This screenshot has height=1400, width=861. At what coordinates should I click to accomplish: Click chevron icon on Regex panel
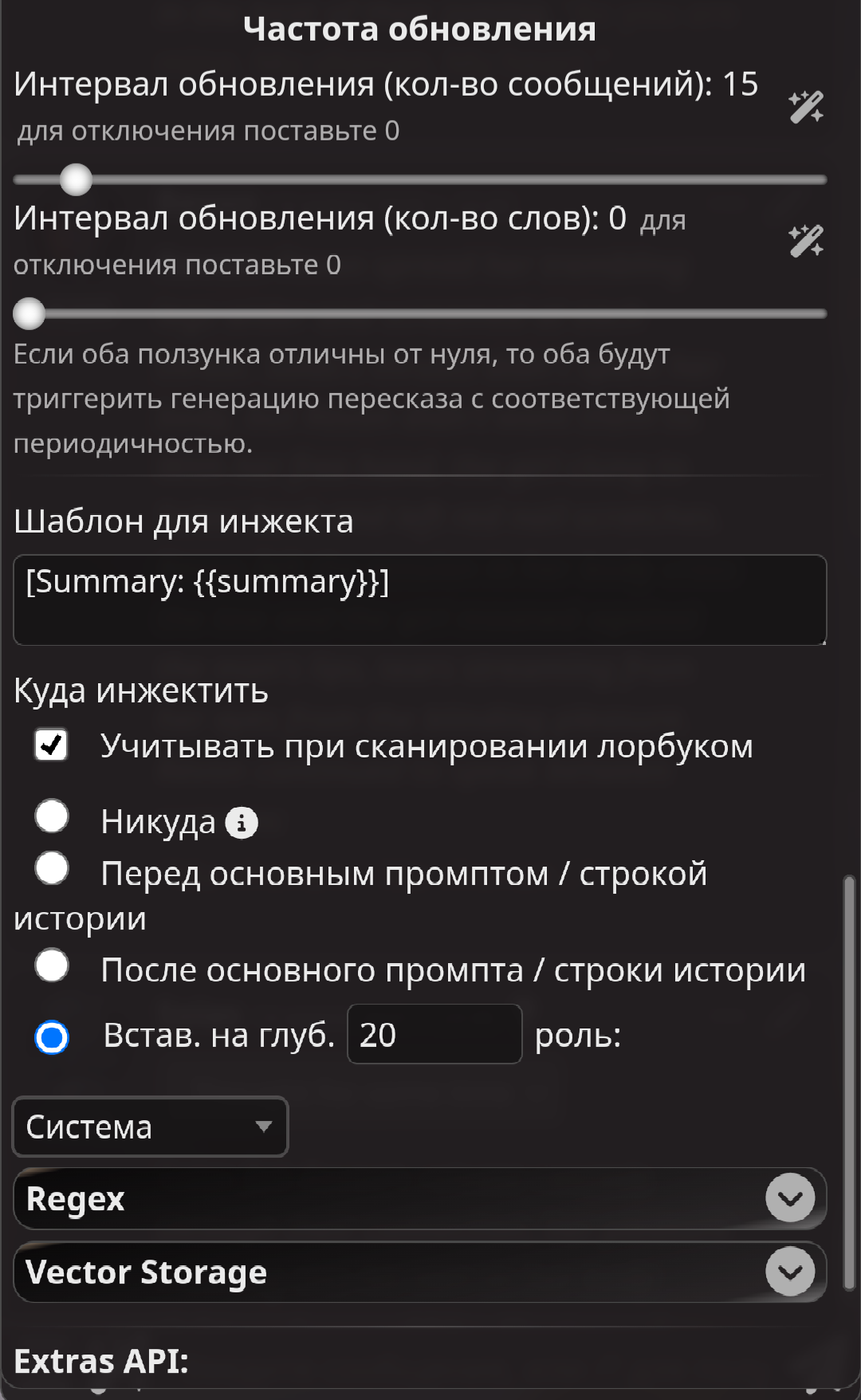tap(790, 1197)
